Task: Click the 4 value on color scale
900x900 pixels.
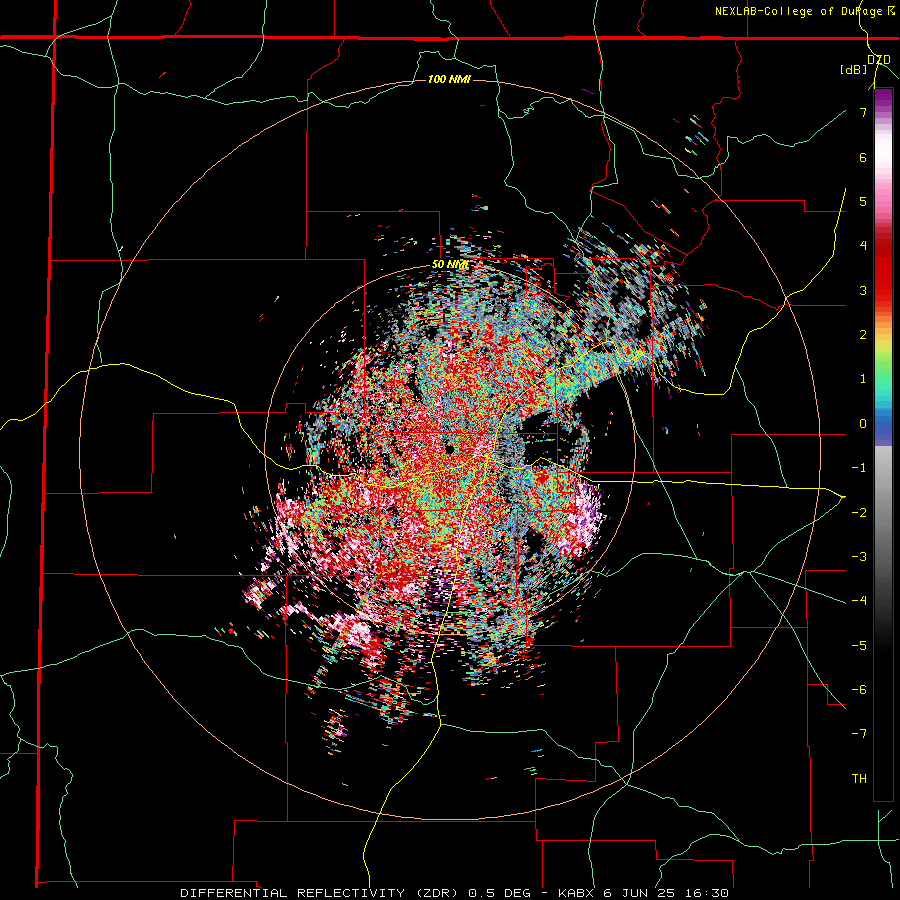Action: (x=863, y=246)
